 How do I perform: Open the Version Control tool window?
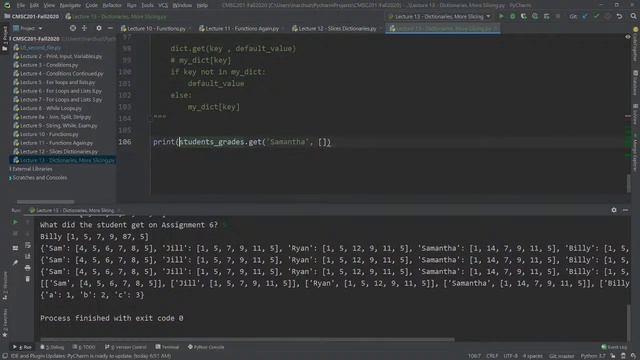point(126,347)
